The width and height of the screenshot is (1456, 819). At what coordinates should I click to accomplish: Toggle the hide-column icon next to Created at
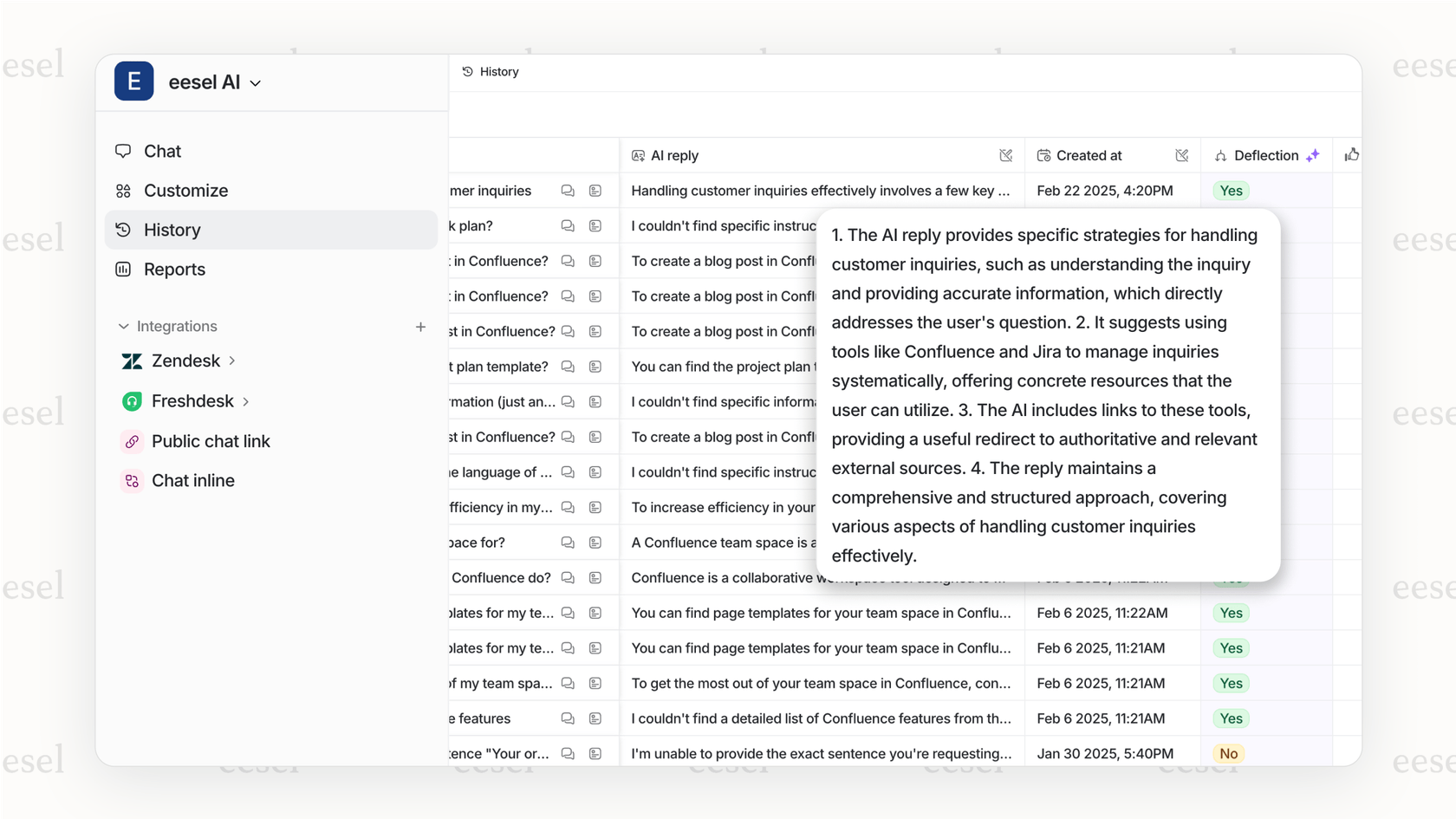coord(1182,155)
